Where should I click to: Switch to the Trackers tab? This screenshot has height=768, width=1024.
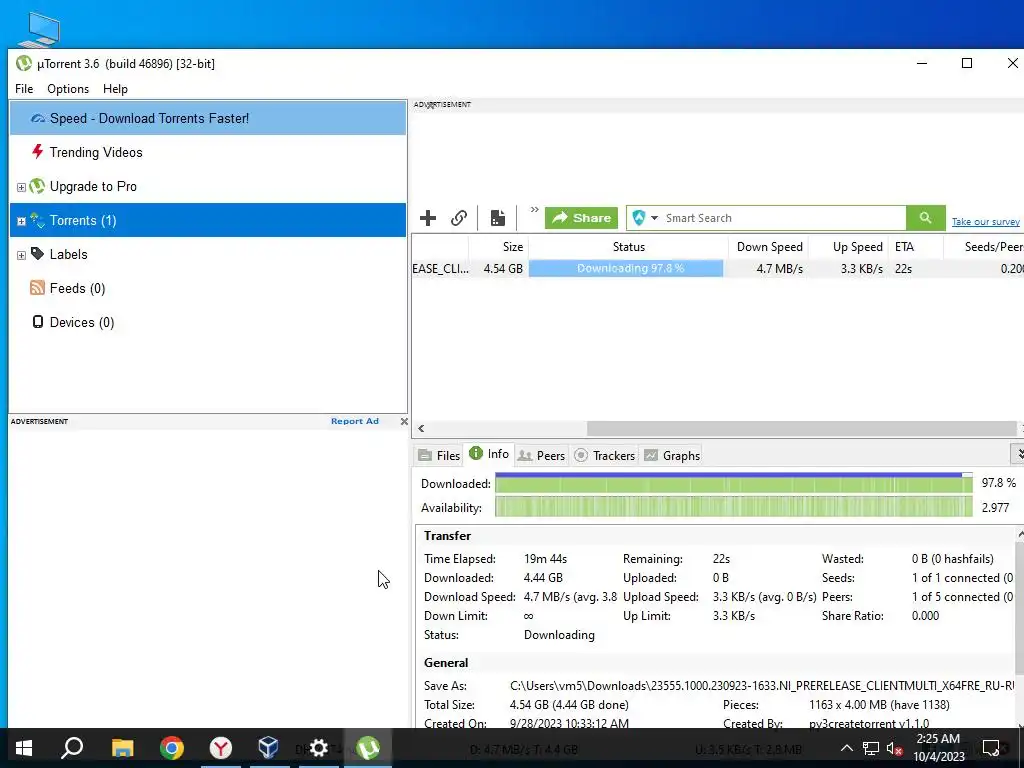click(x=605, y=455)
